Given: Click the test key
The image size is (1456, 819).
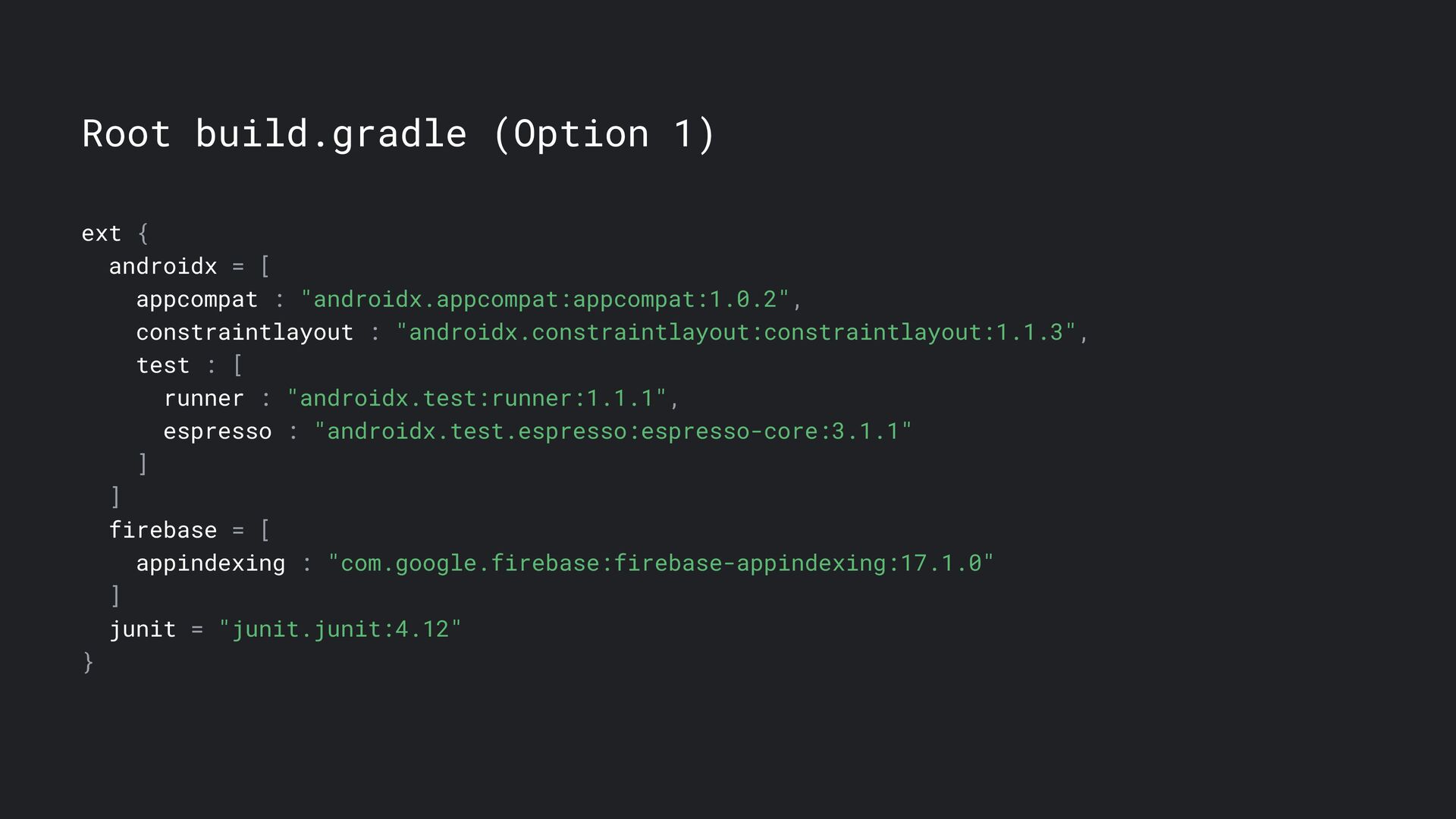Looking at the screenshot, I should [163, 366].
